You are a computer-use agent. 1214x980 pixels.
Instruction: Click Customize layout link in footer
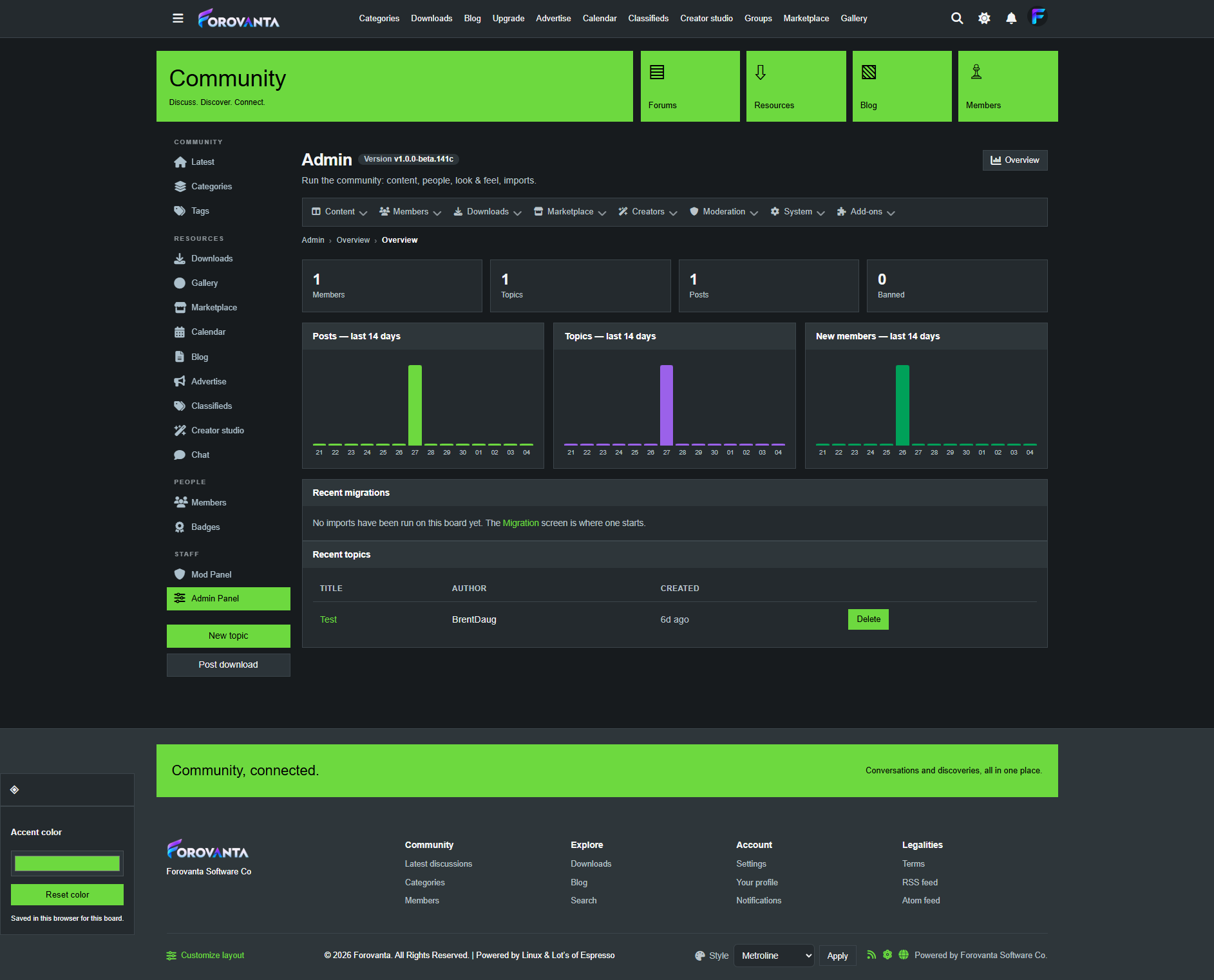pyautogui.click(x=205, y=956)
